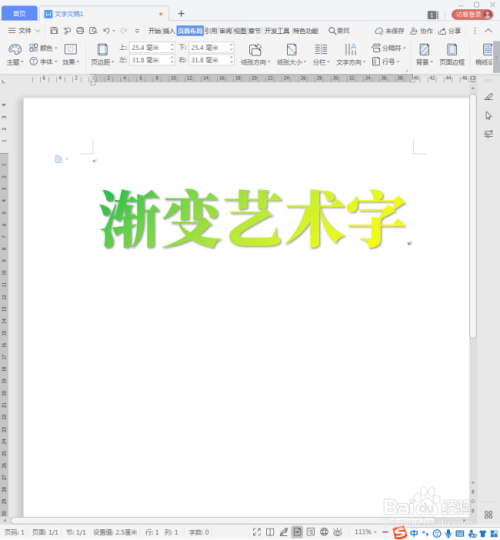Open the 特色功能 tab
The image size is (500, 540).
click(305, 31)
